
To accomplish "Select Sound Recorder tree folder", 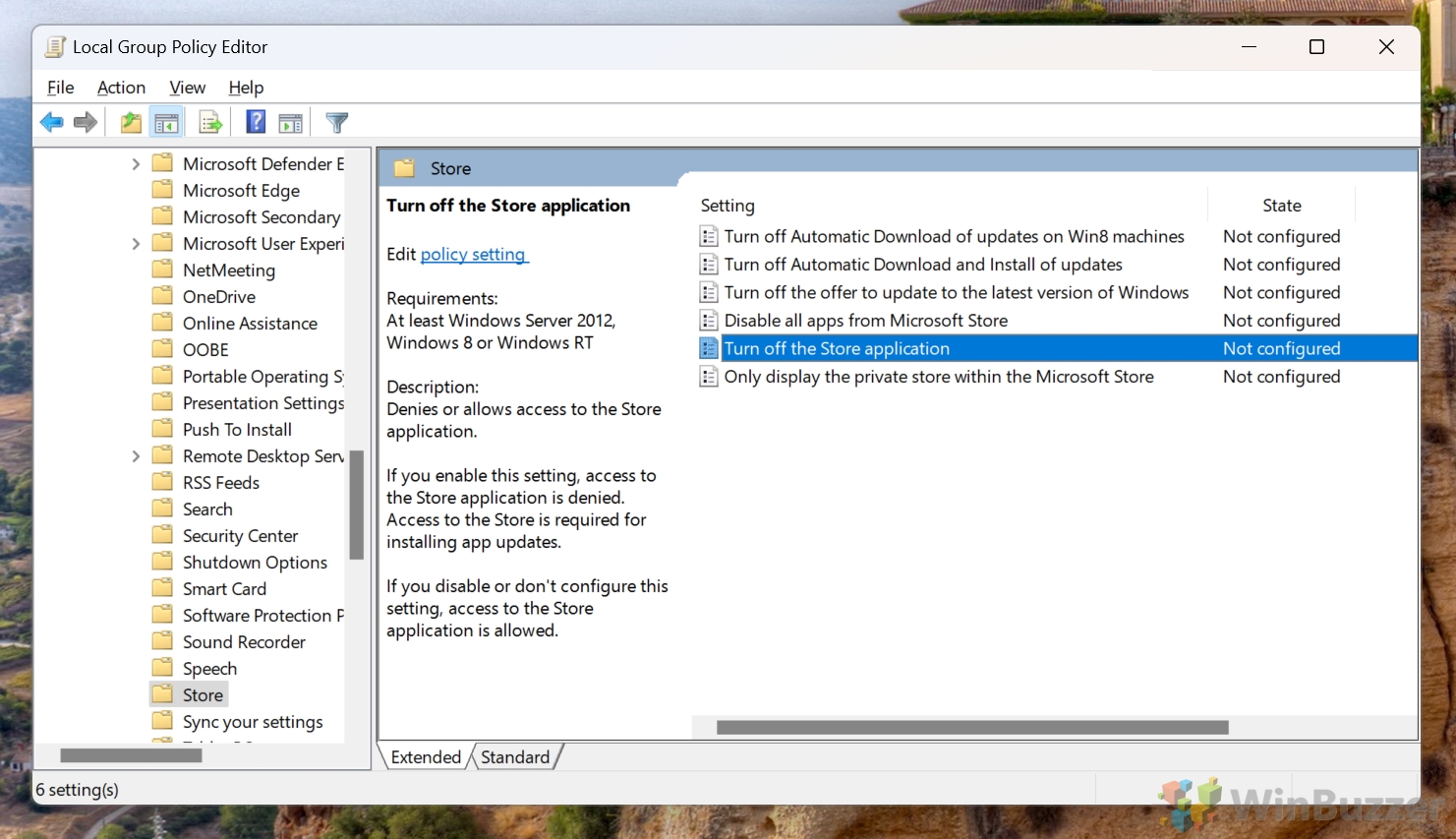I will tap(244, 642).
